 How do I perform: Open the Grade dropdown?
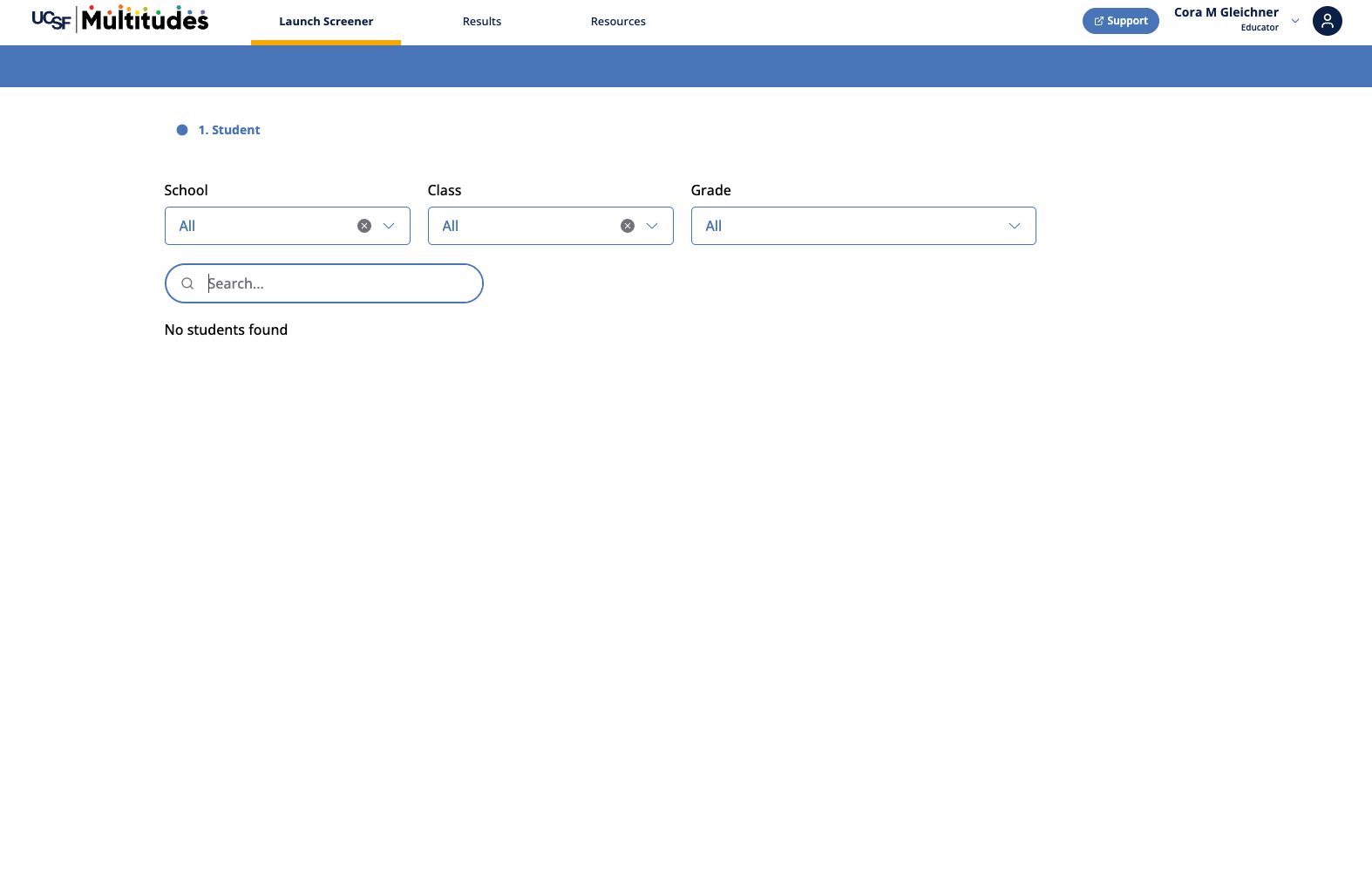[x=863, y=226]
